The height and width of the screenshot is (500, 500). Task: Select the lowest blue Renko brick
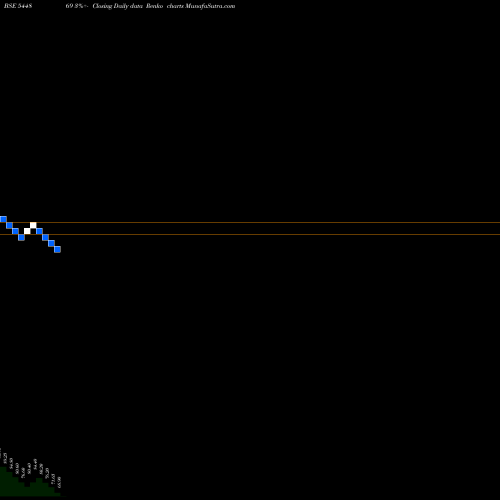(x=57, y=249)
